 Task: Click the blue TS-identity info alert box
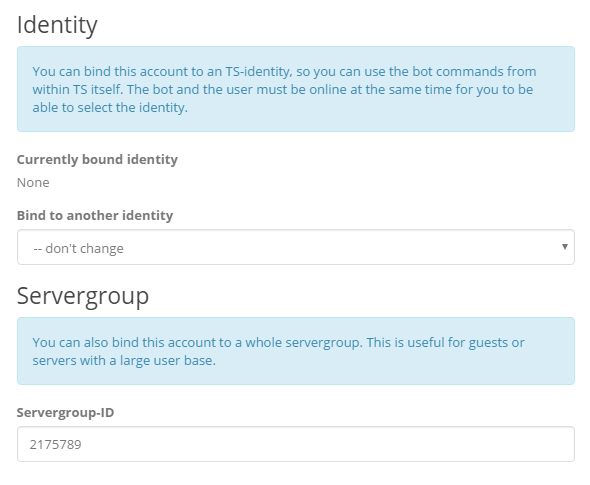pyautogui.click(x=296, y=89)
